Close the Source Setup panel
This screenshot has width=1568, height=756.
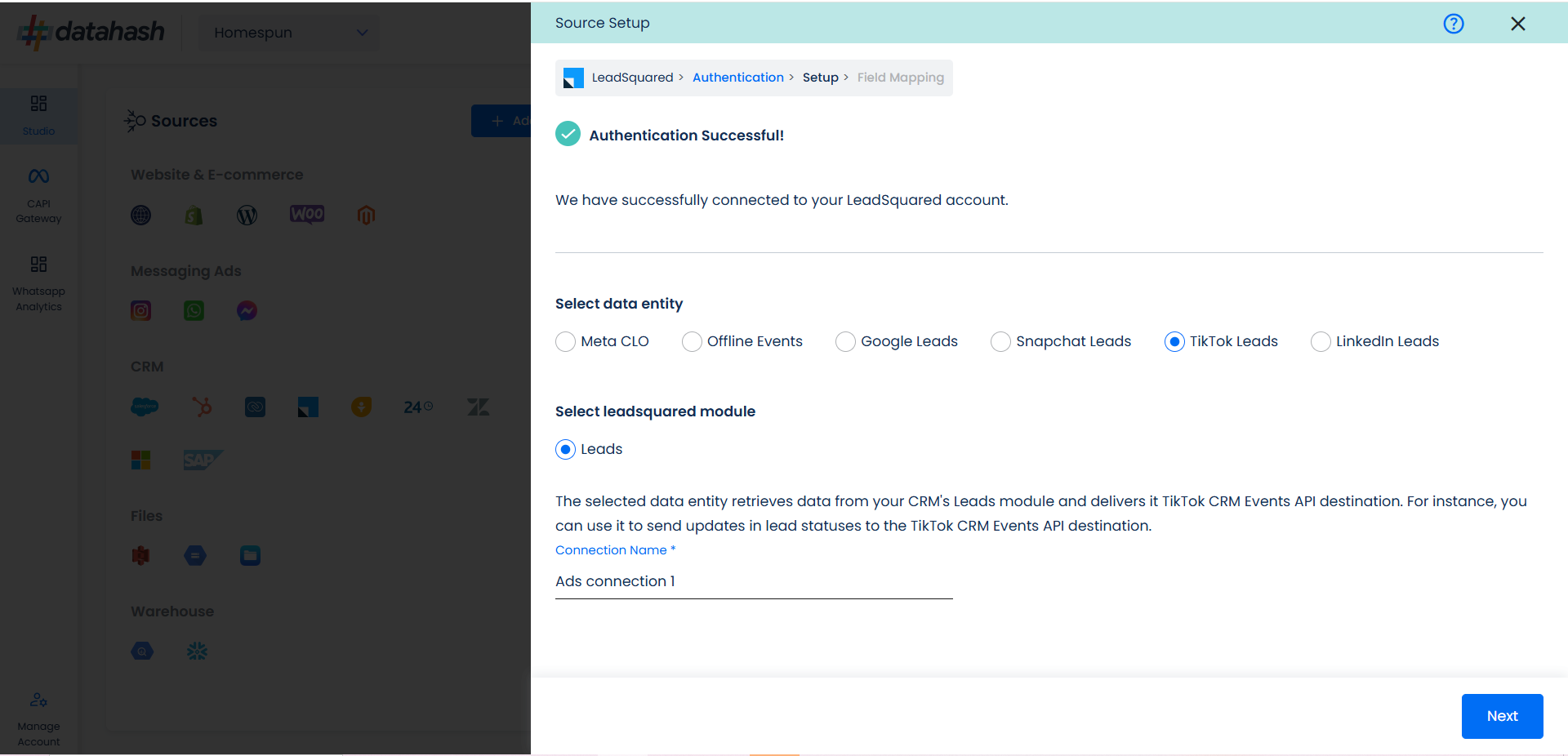(1518, 24)
